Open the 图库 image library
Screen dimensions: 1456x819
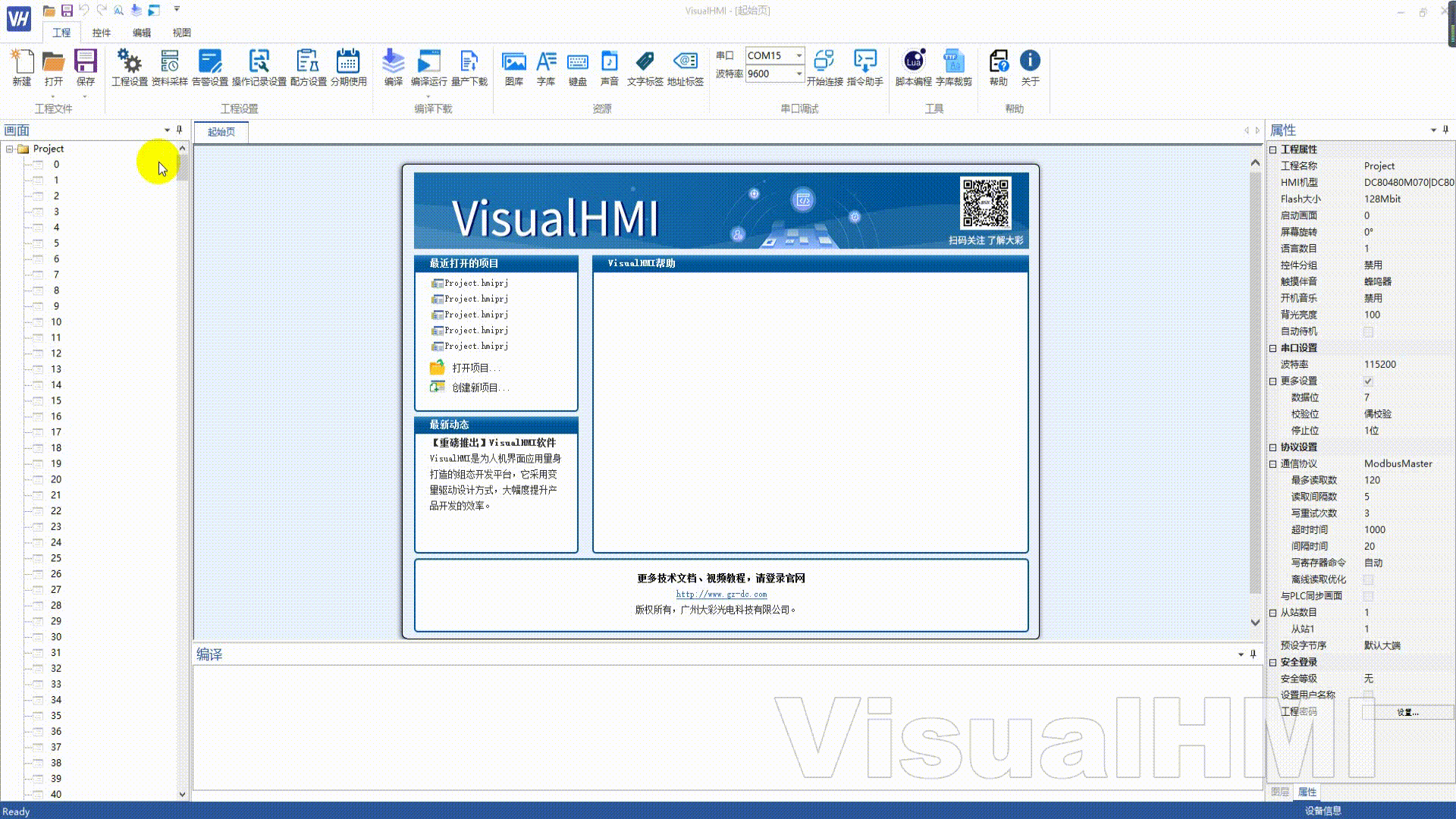point(514,67)
